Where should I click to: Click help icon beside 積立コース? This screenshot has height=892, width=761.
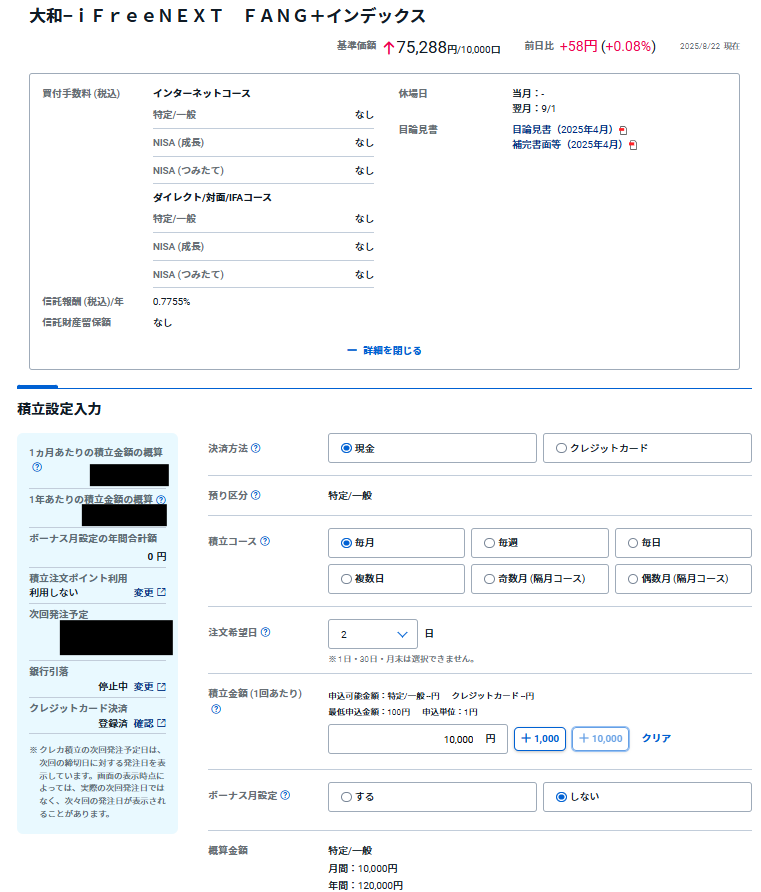(x=265, y=541)
